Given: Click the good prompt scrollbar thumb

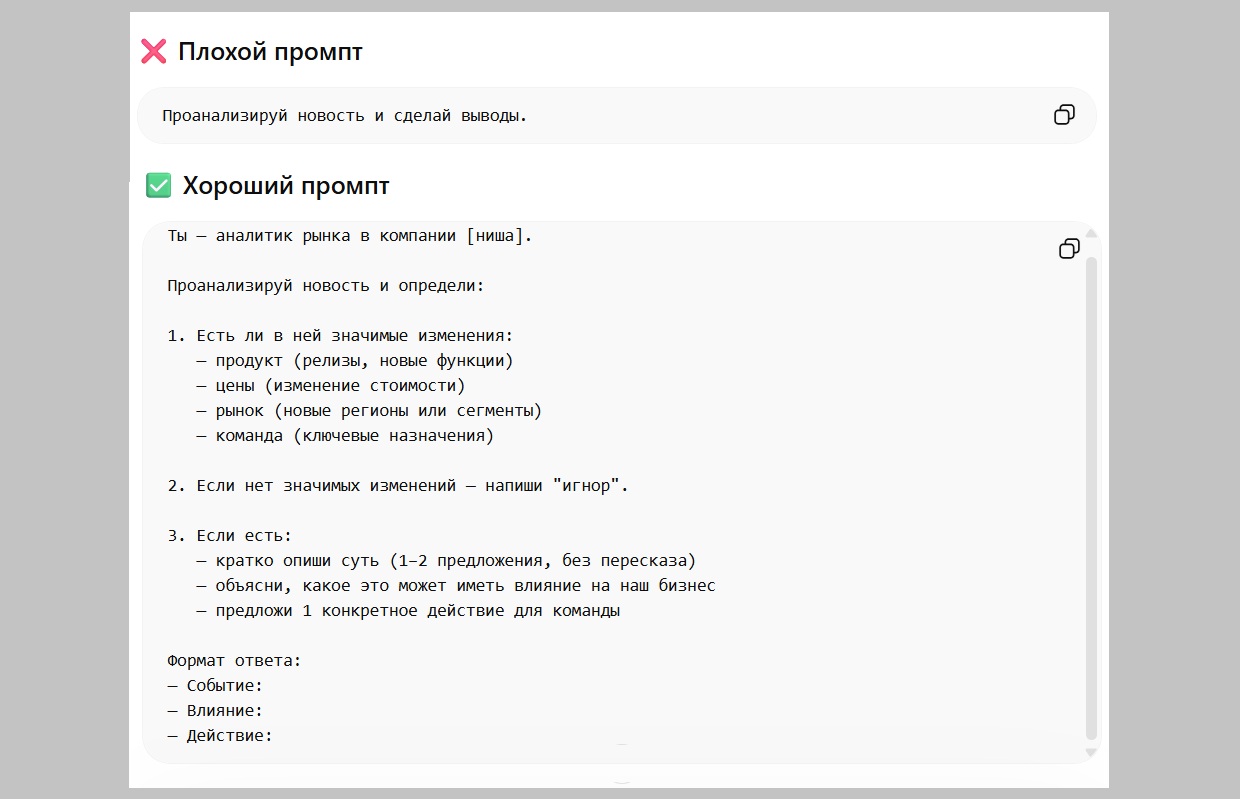Looking at the screenshot, I should [x=1091, y=490].
